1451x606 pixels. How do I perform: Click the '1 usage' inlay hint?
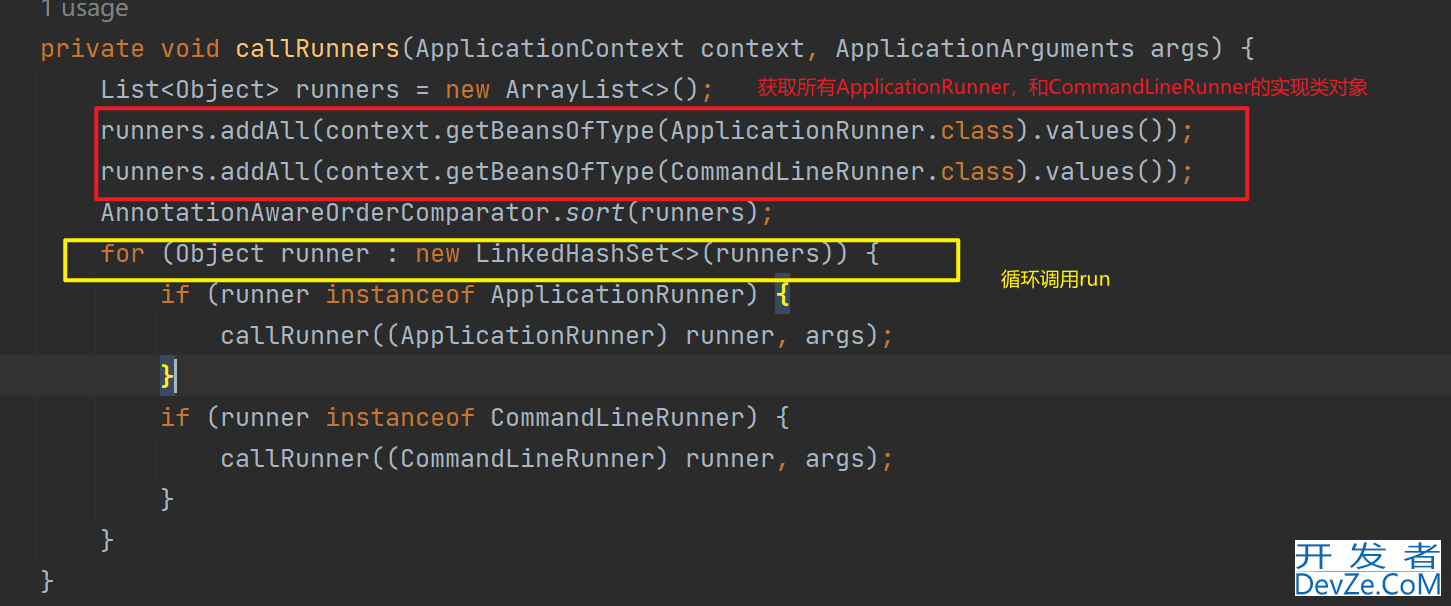pyautogui.click(x=84, y=10)
